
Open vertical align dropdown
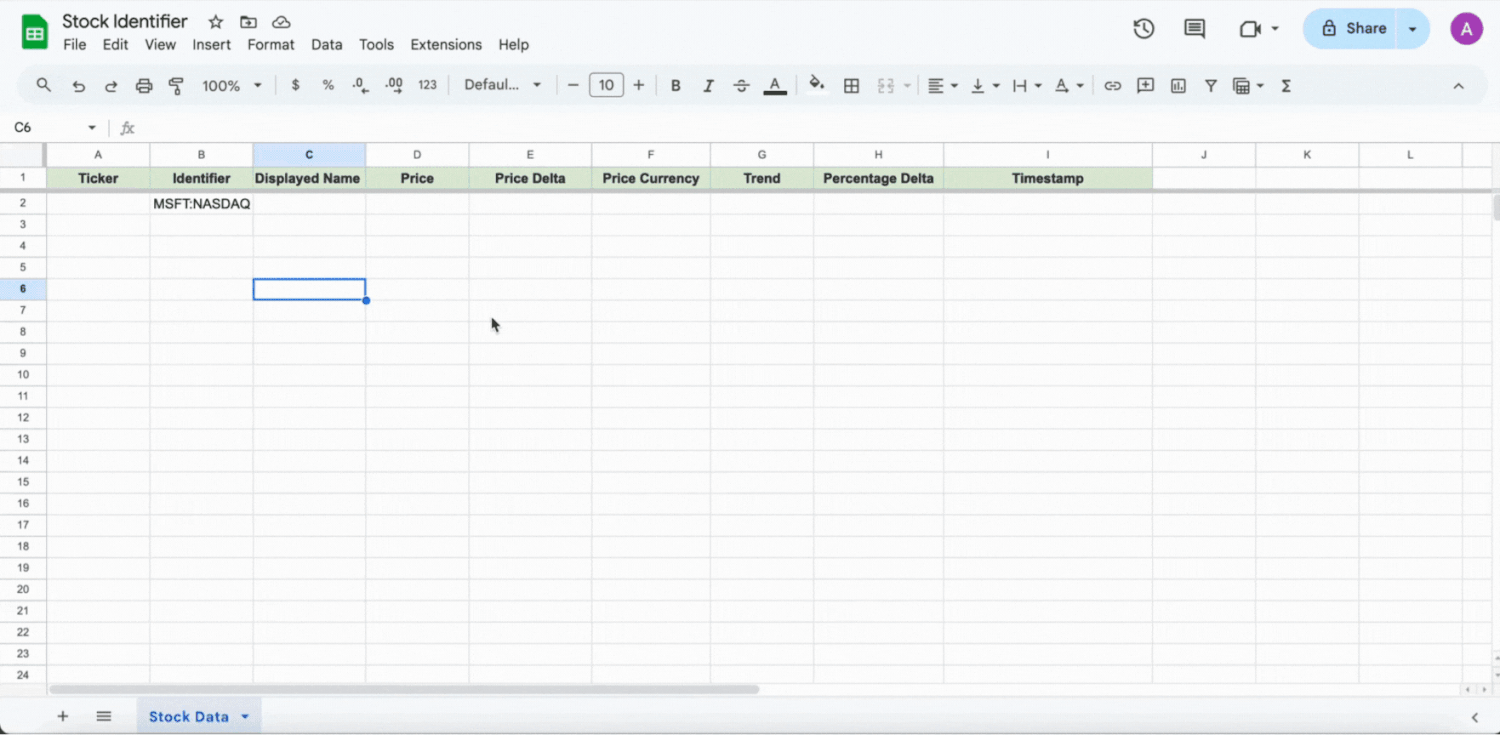(985, 86)
